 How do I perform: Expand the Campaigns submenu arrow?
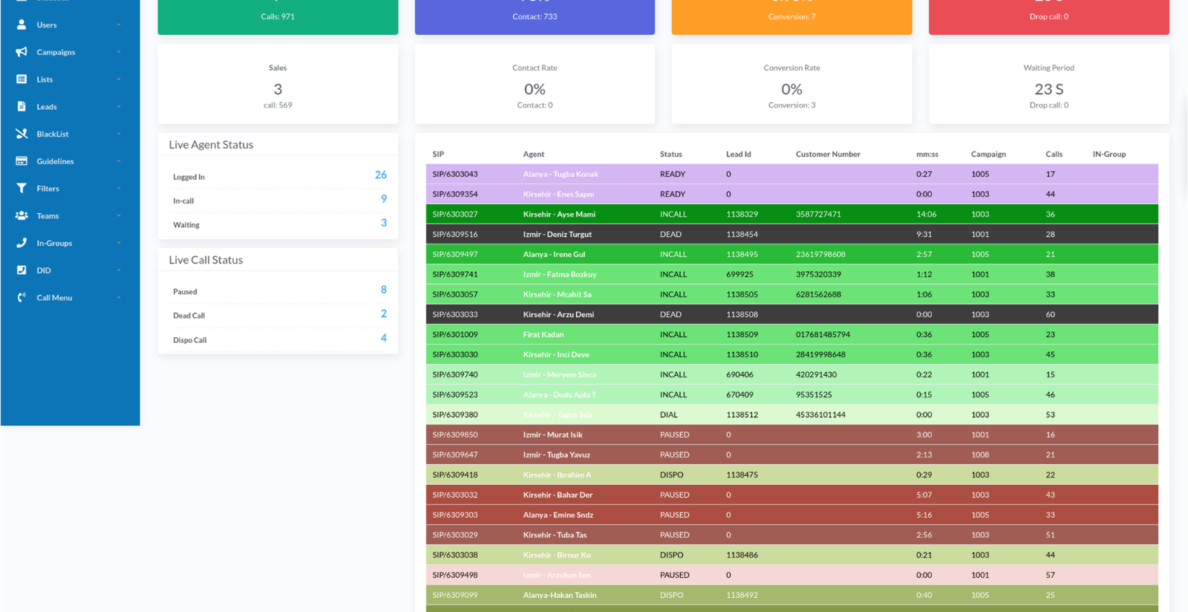click(118, 52)
